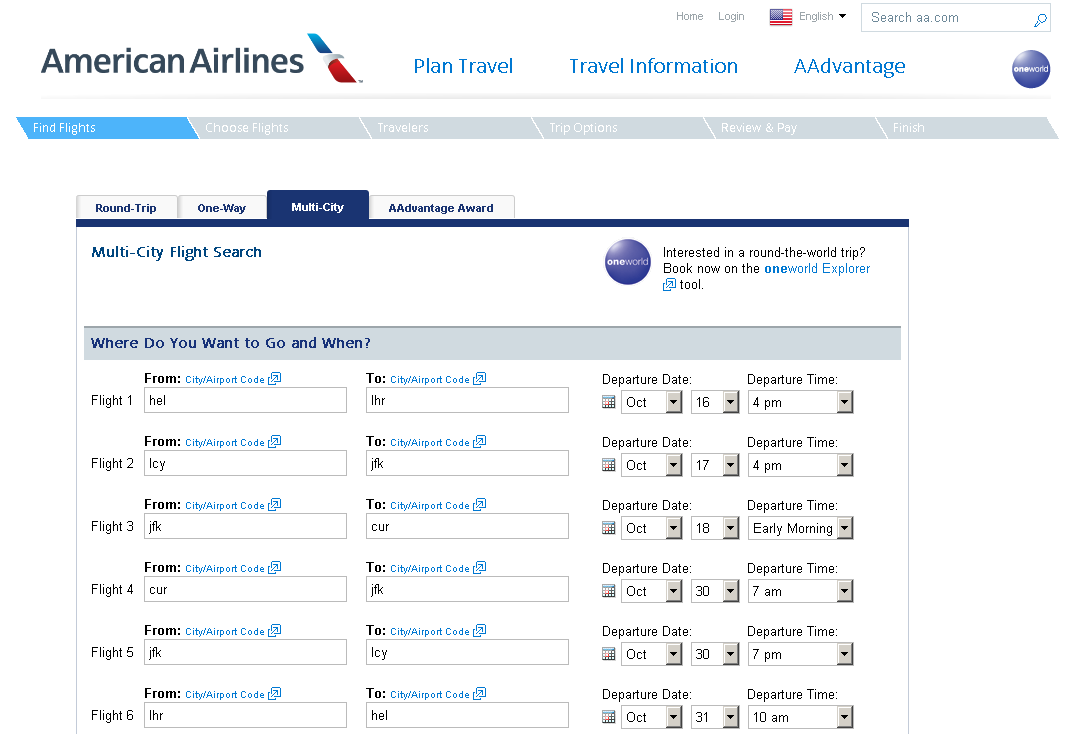The height and width of the screenshot is (734, 1073).
Task: Switch to the Round-Trip tab
Action: tap(126, 208)
